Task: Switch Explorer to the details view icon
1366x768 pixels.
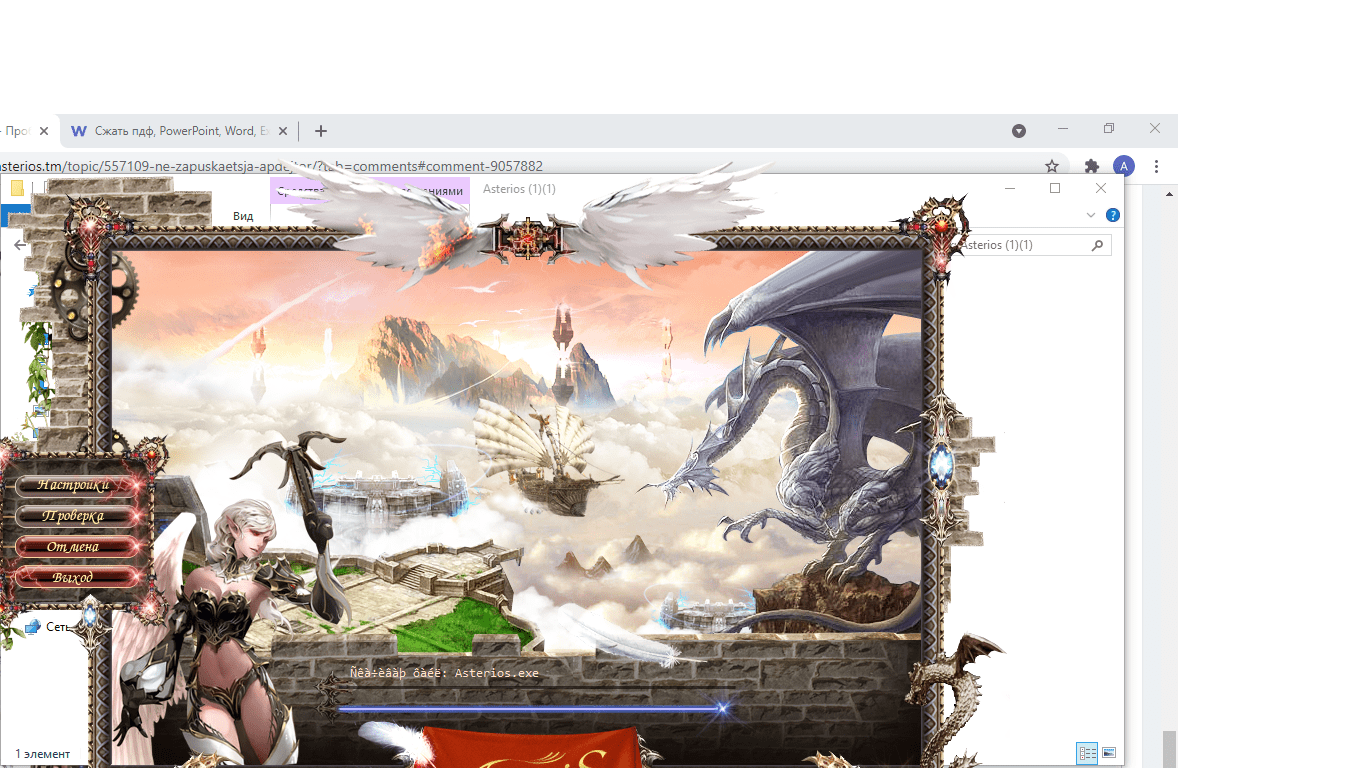Action: [x=1087, y=753]
